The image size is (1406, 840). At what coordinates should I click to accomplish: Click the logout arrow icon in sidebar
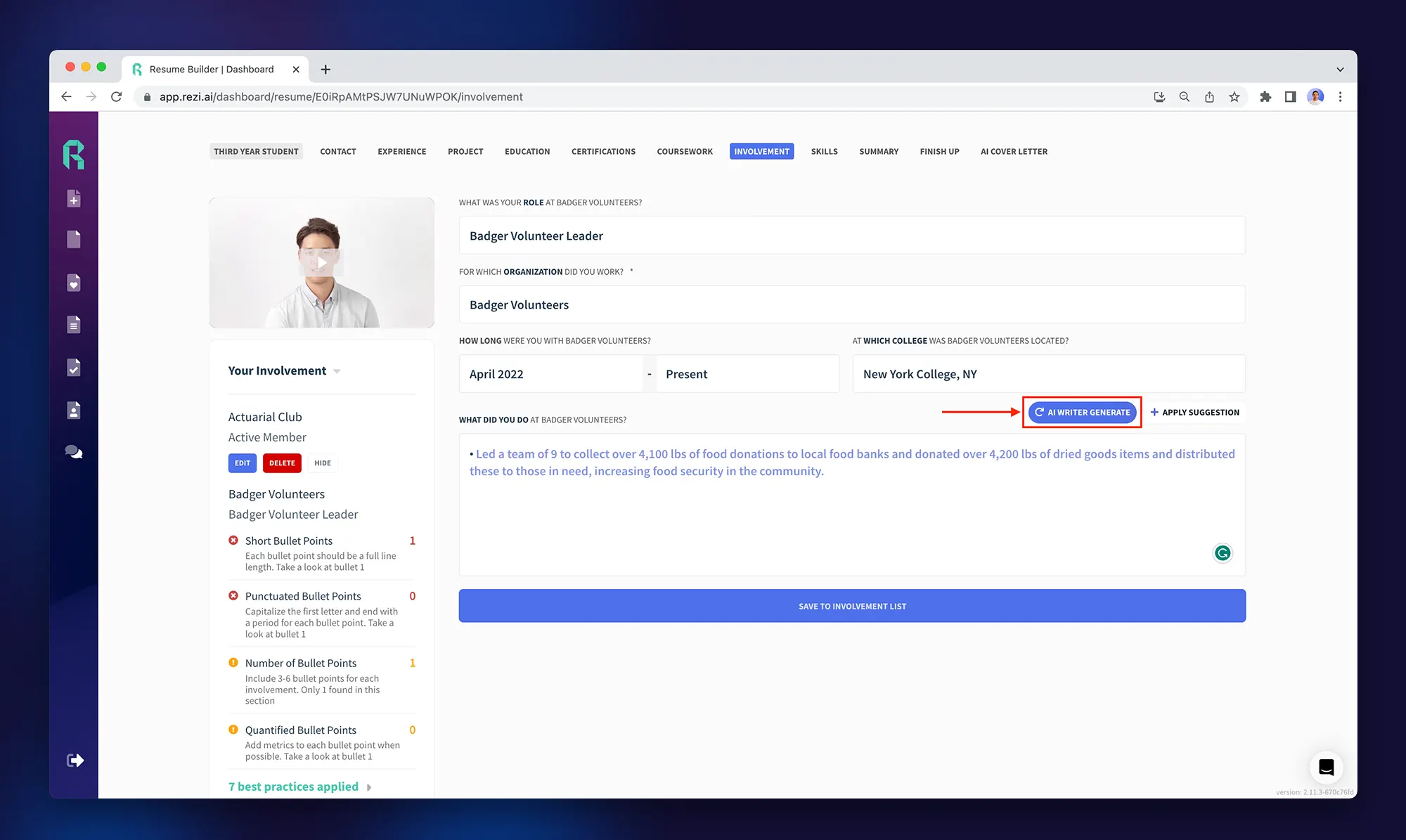[75, 761]
